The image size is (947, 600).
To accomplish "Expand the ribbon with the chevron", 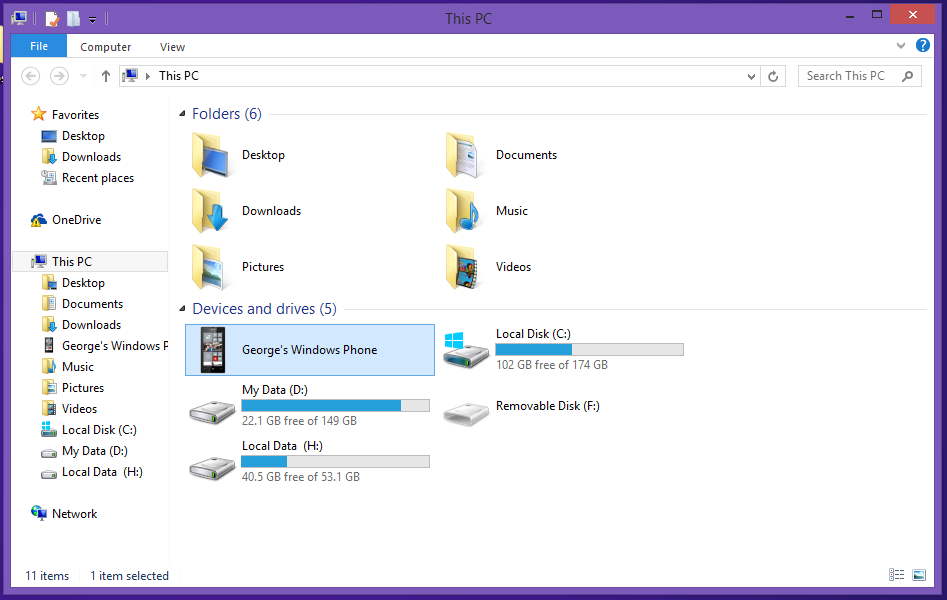I will 900,46.
